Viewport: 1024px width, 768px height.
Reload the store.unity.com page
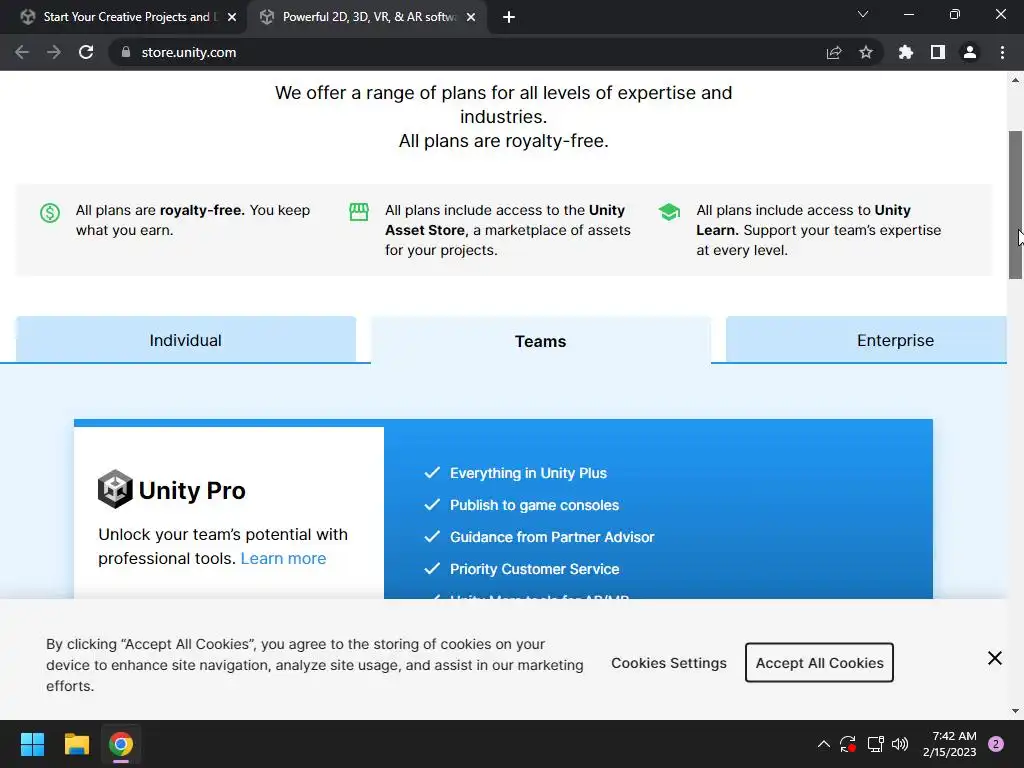[x=86, y=52]
